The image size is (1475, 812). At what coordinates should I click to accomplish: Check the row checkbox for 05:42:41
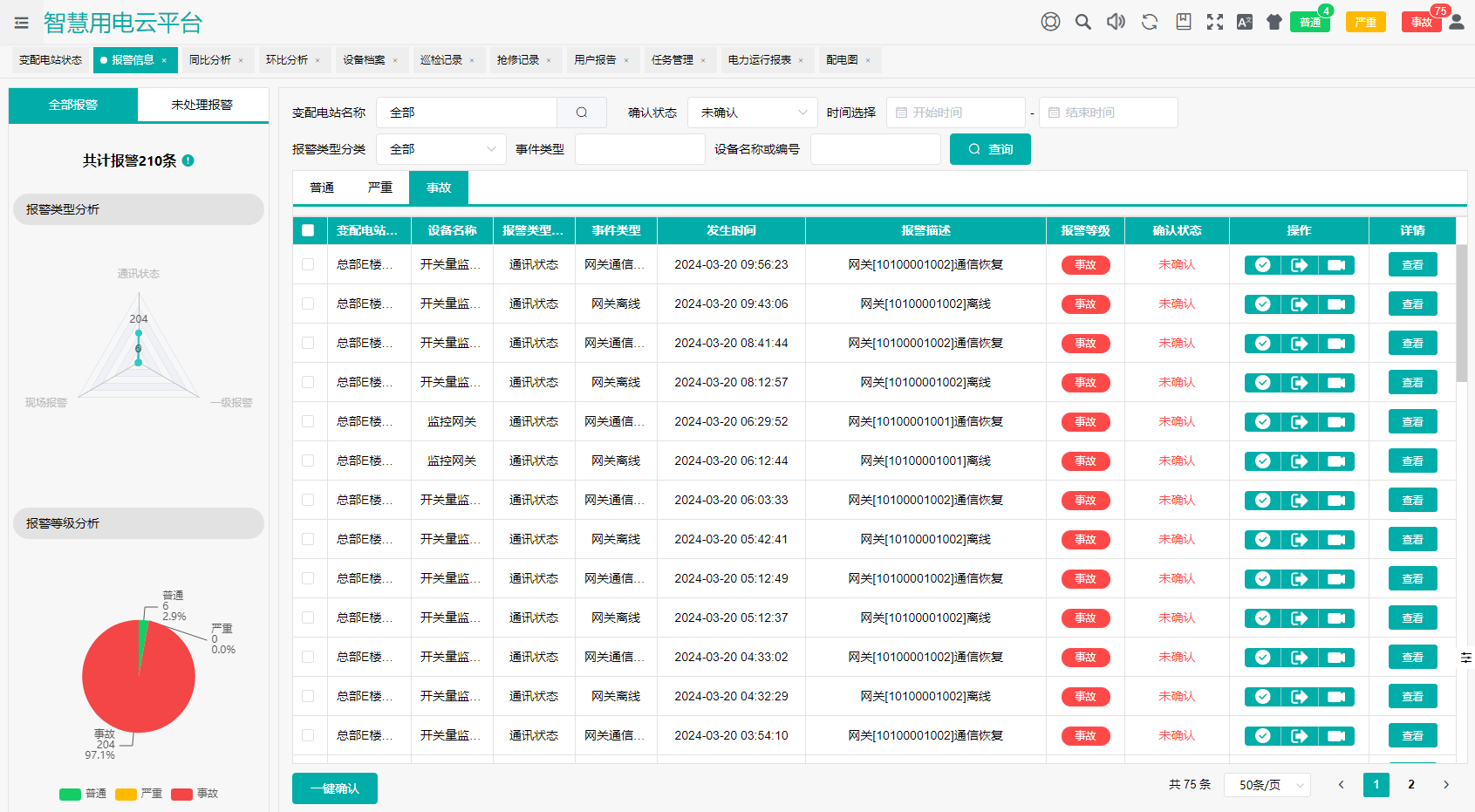click(308, 539)
